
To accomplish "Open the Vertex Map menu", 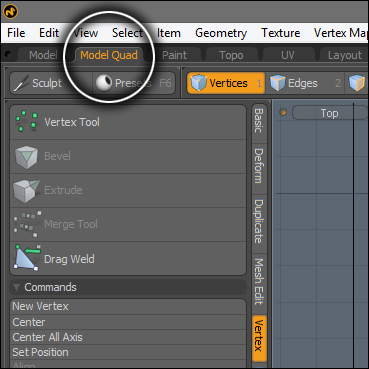I will [340, 33].
